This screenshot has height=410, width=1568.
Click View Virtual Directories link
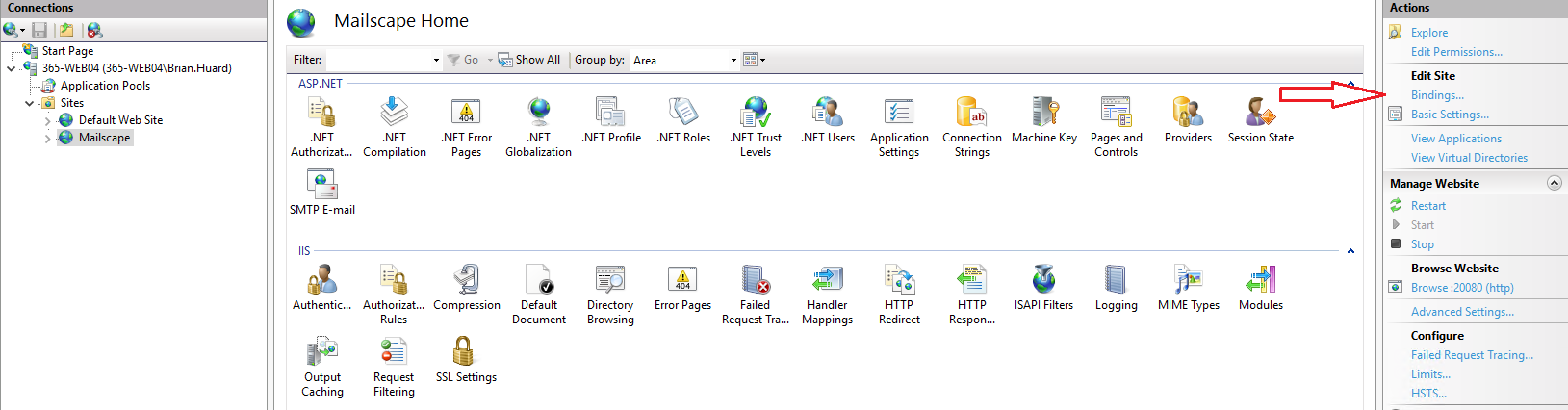[x=1469, y=158]
